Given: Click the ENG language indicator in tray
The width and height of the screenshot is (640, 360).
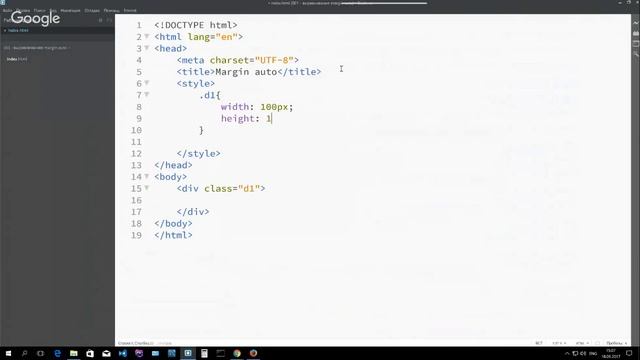Looking at the screenshot, I should coord(593,353).
